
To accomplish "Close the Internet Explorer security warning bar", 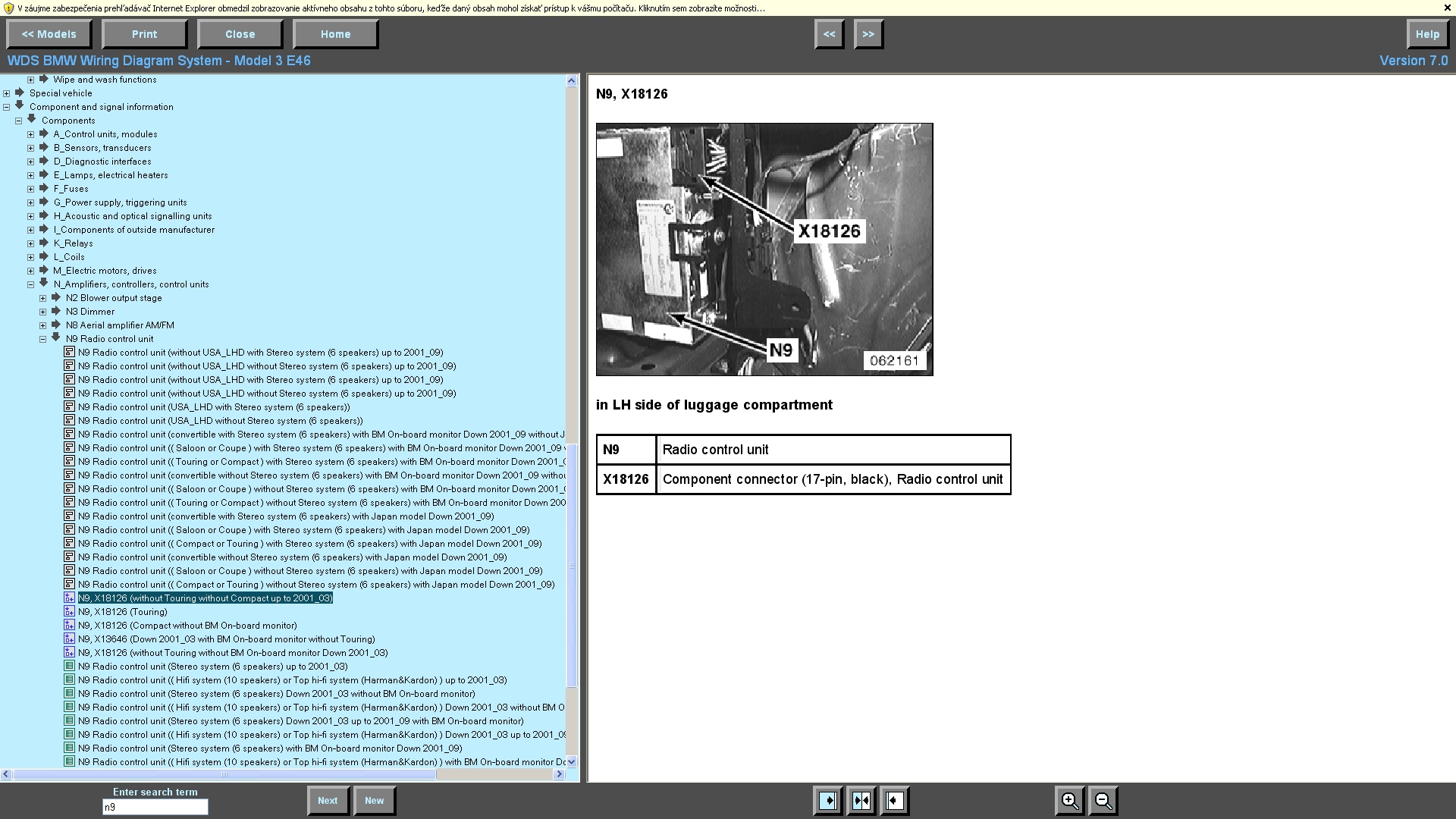I will click(1447, 8).
